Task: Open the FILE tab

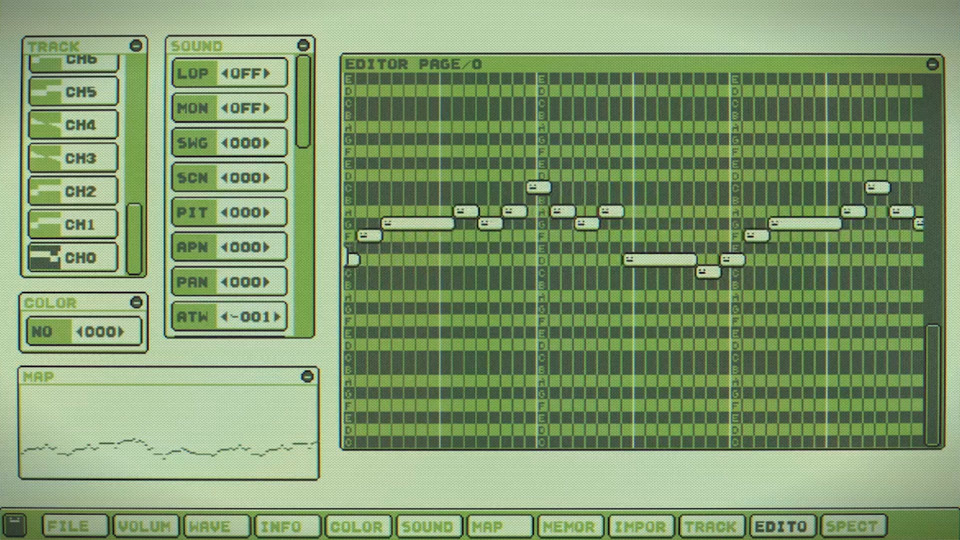Action: click(x=75, y=526)
